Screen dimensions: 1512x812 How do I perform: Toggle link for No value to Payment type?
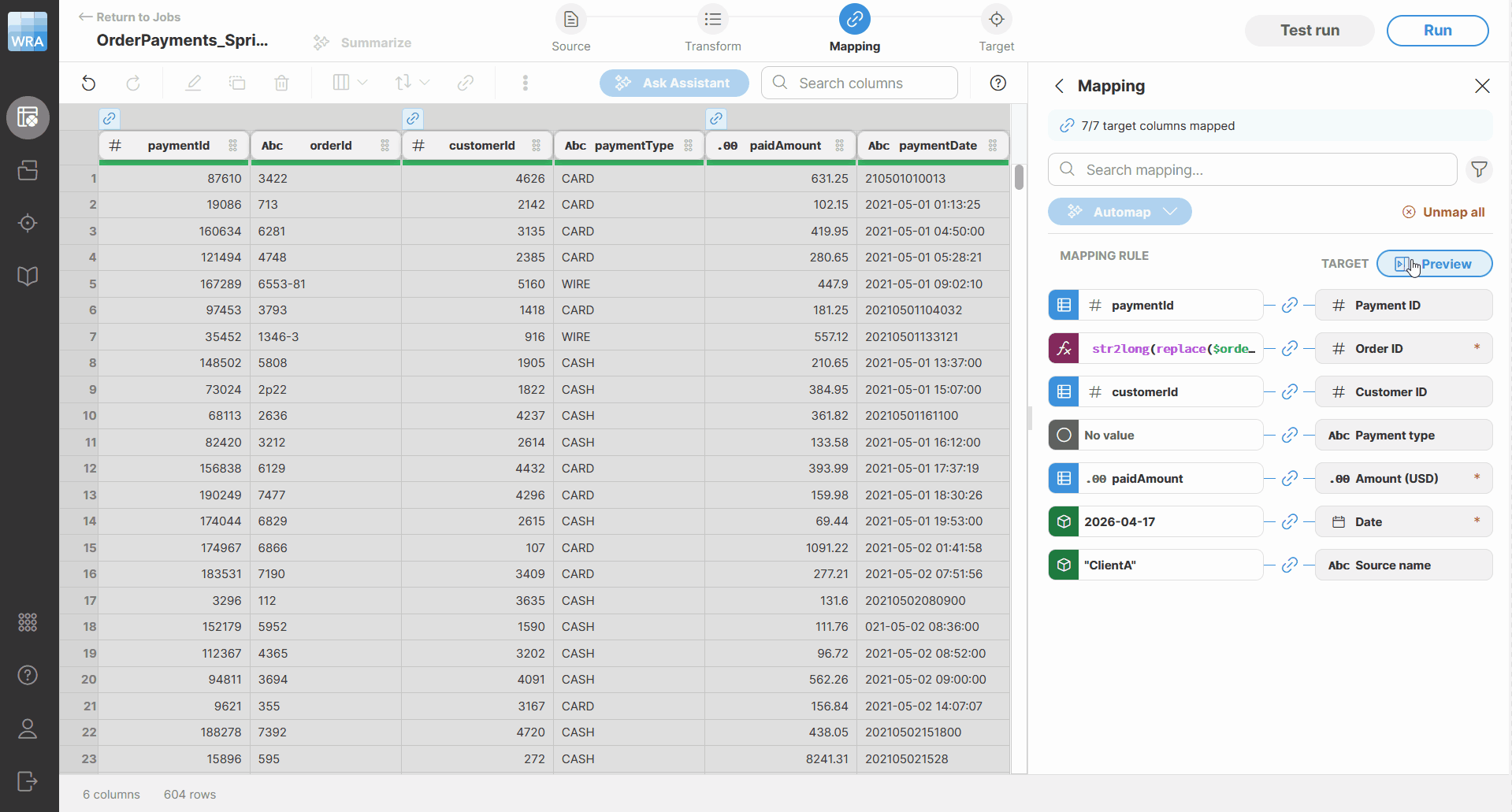1289,435
